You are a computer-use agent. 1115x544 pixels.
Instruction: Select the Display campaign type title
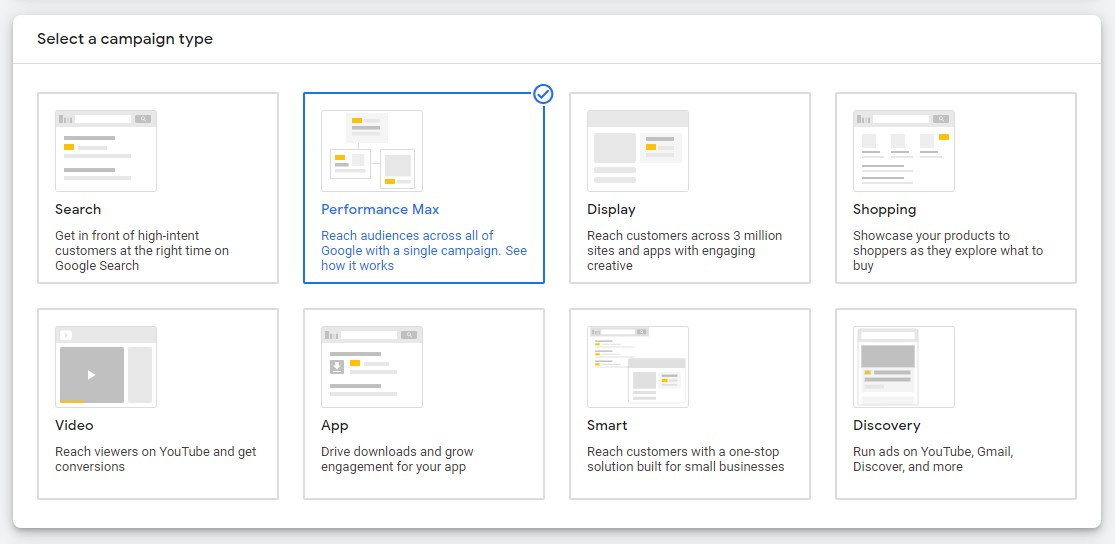612,210
